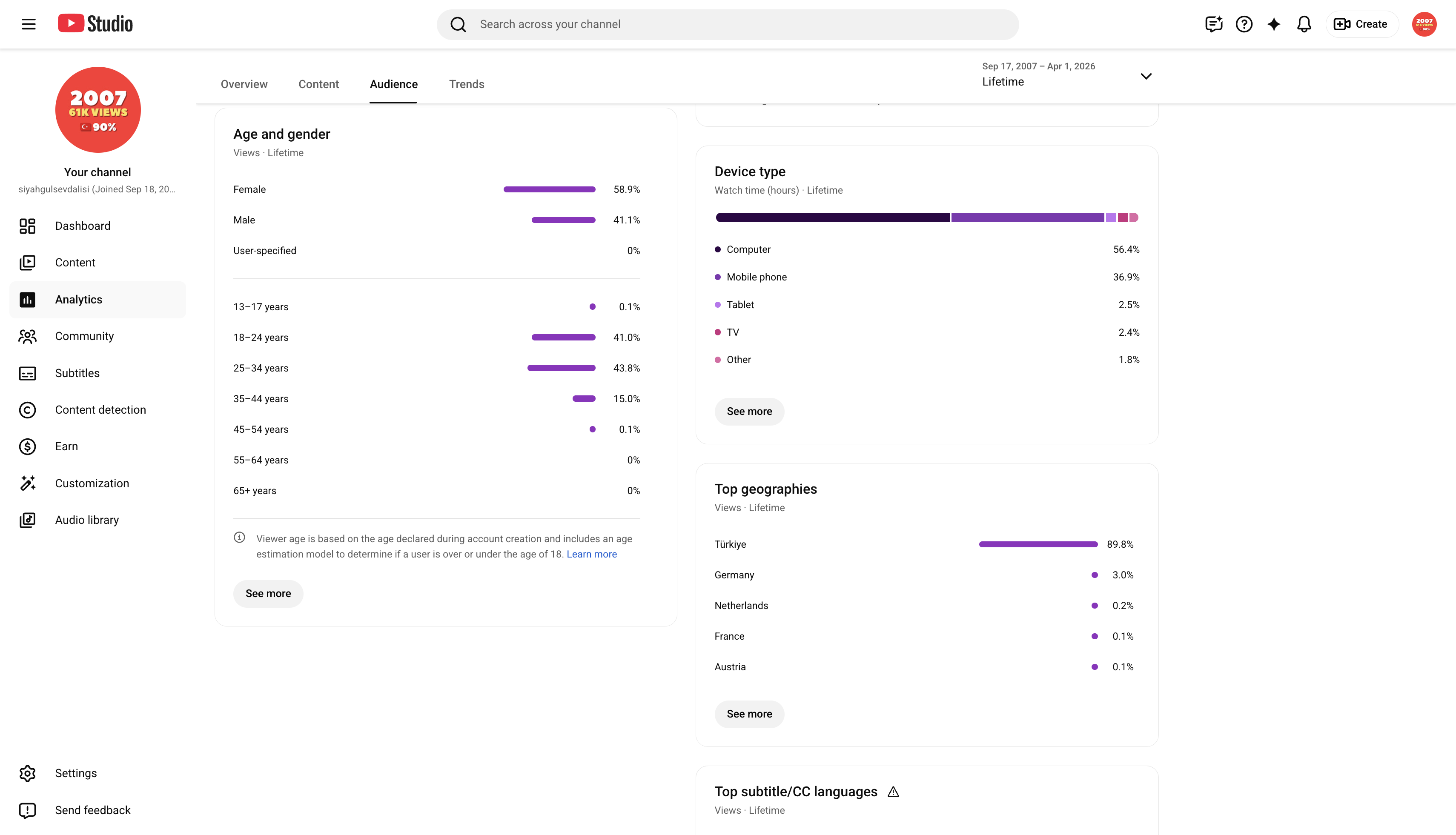The height and width of the screenshot is (835, 1456).
Task: Click the Create button
Action: [x=1361, y=24]
